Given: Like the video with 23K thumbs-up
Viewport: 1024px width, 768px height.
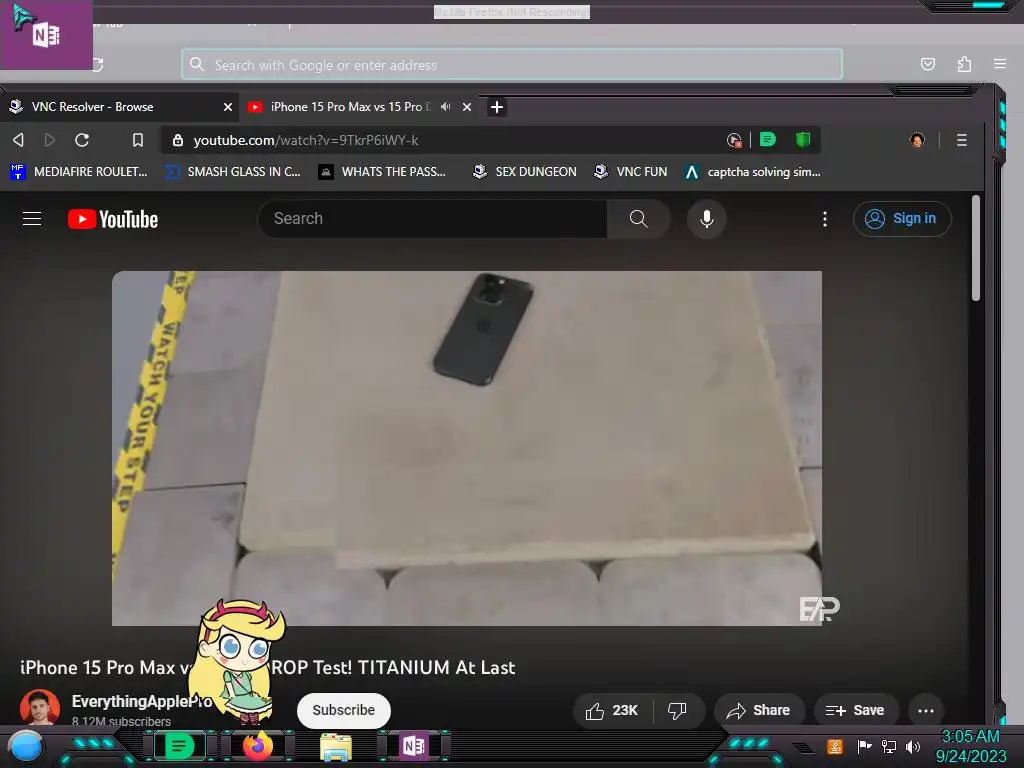Looking at the screenshot, I should pos(612,710).
